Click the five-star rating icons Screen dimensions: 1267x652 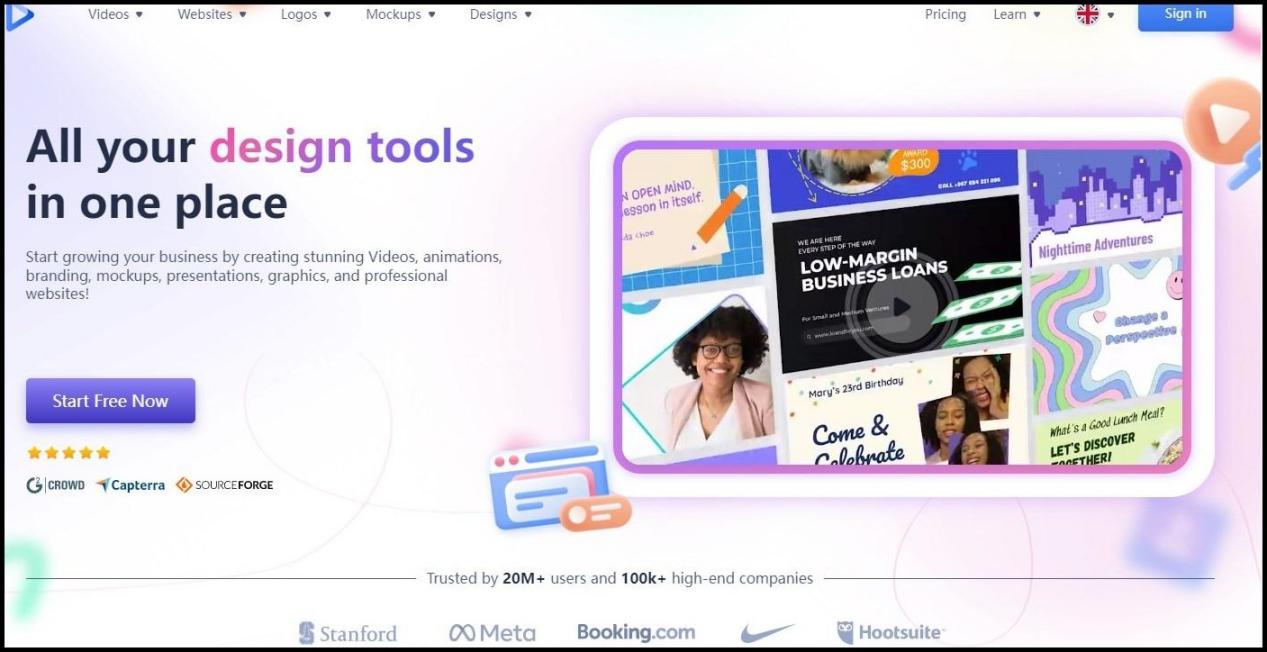coord(68,453)
